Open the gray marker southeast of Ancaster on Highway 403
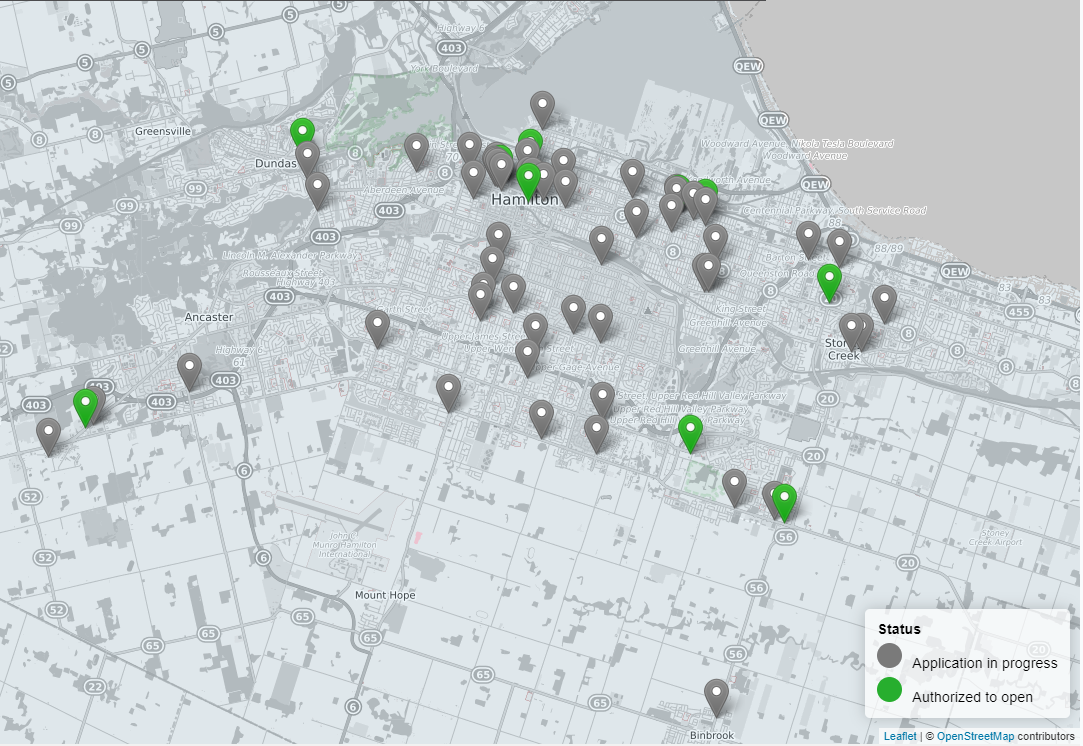1083x746 pixels. [189, 370]
